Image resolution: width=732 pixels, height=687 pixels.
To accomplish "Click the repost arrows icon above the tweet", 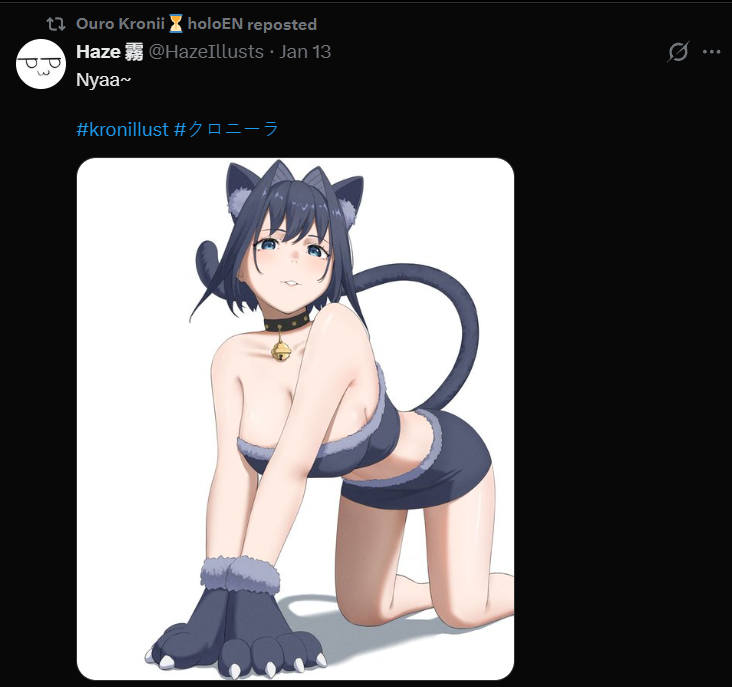I will coord(56,24).
